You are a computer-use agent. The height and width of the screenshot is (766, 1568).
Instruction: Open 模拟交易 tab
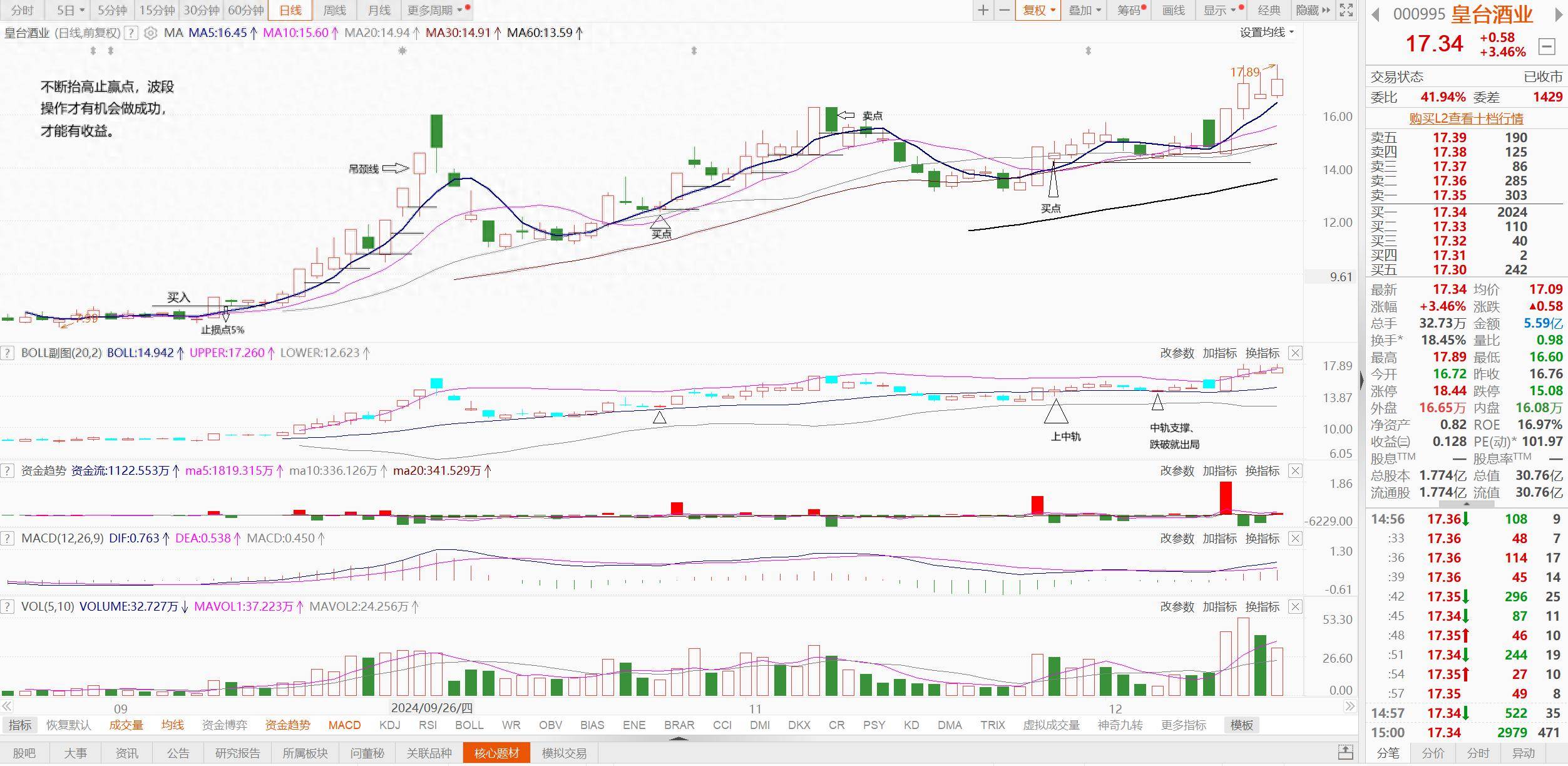(564, 753)
